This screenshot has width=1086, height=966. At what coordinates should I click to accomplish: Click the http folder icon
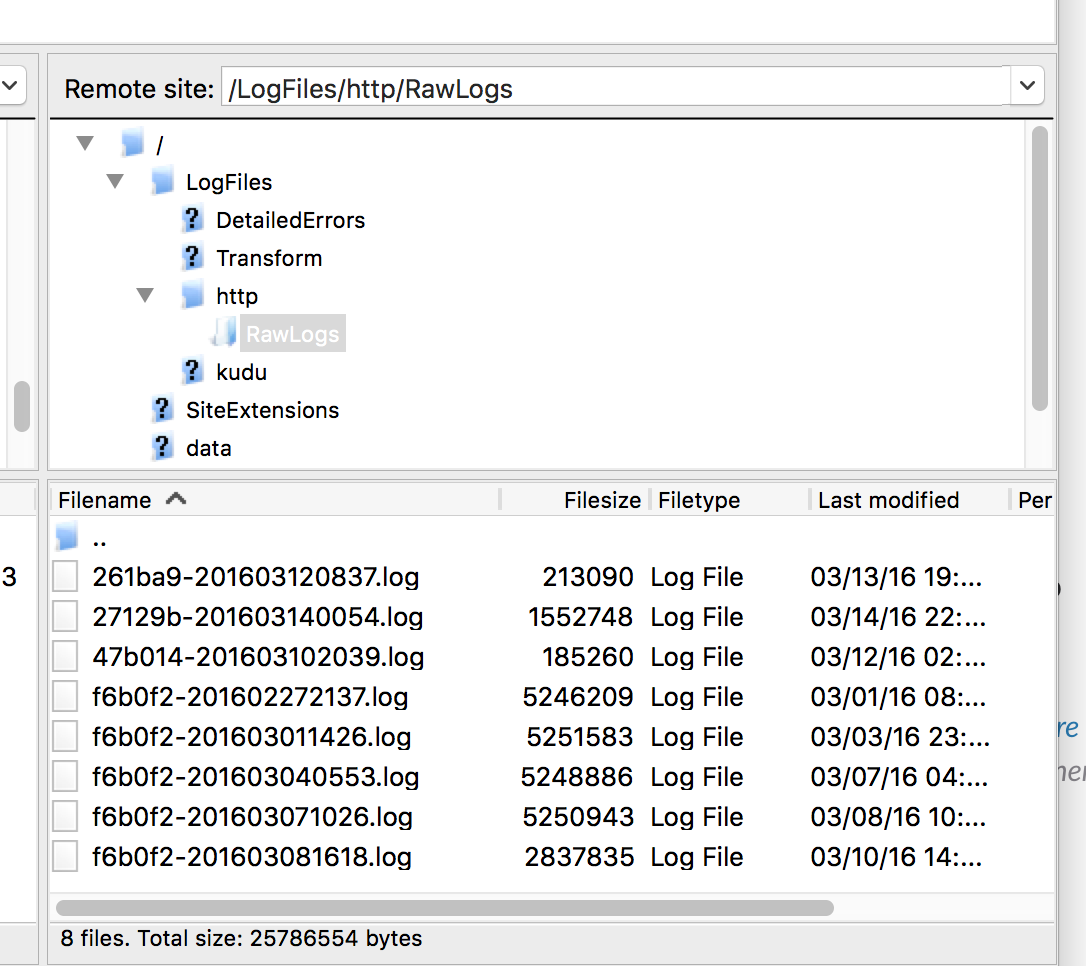[x=192, y=295]
